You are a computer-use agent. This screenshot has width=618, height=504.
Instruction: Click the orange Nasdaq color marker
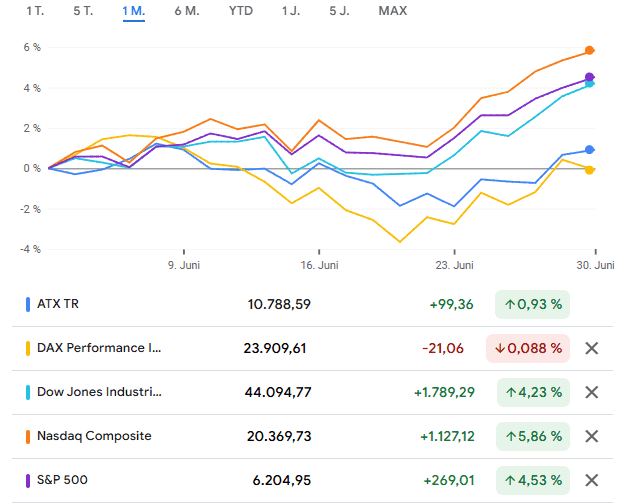click(x=28, y=437)
